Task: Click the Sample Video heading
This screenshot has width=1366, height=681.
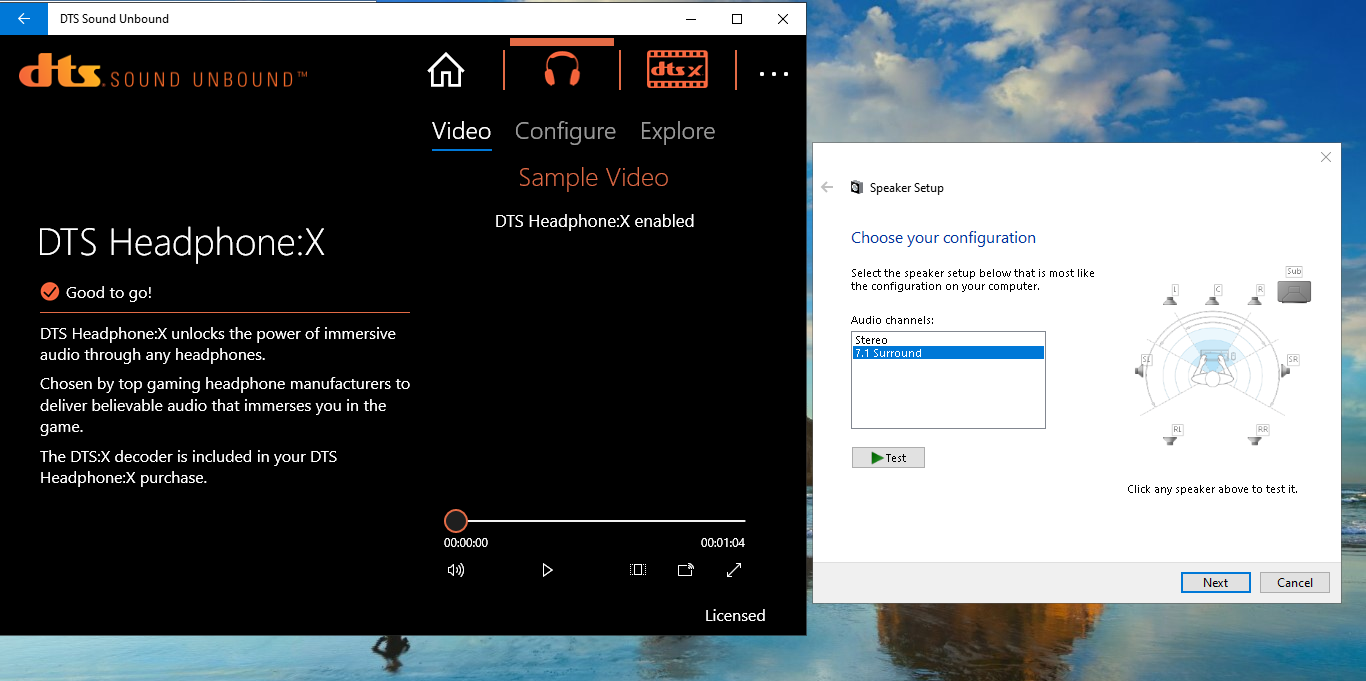Action: pos(593,177)
